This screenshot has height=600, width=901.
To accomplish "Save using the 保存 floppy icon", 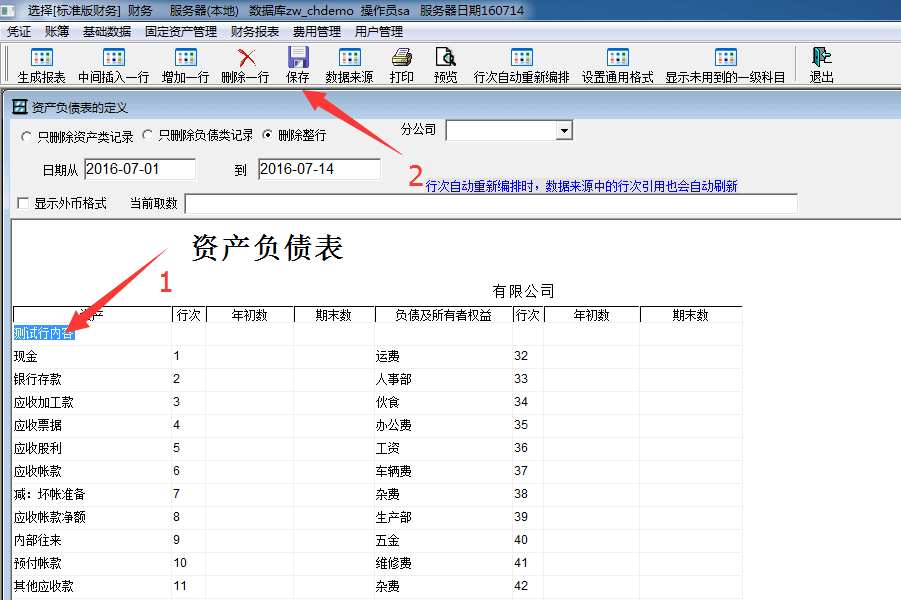I will (298, 58).
